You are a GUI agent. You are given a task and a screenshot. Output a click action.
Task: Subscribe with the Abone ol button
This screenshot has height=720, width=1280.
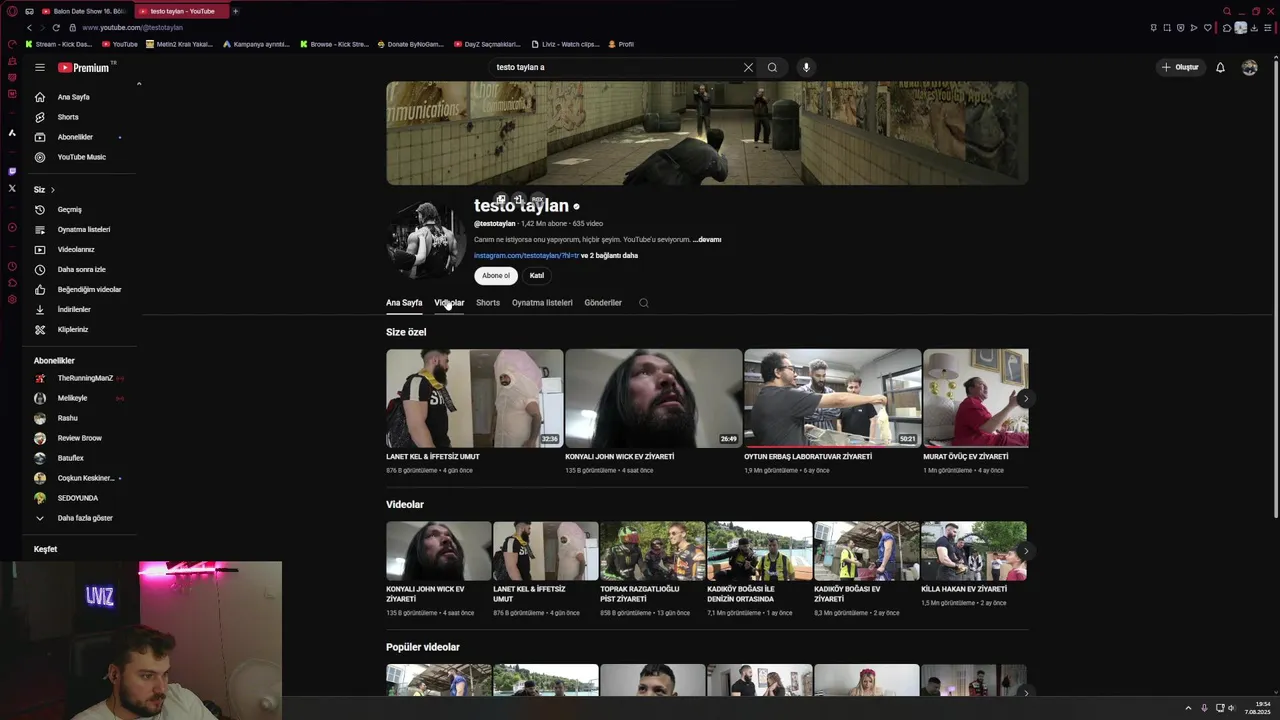pyautogui.click(x=496, y=276)
